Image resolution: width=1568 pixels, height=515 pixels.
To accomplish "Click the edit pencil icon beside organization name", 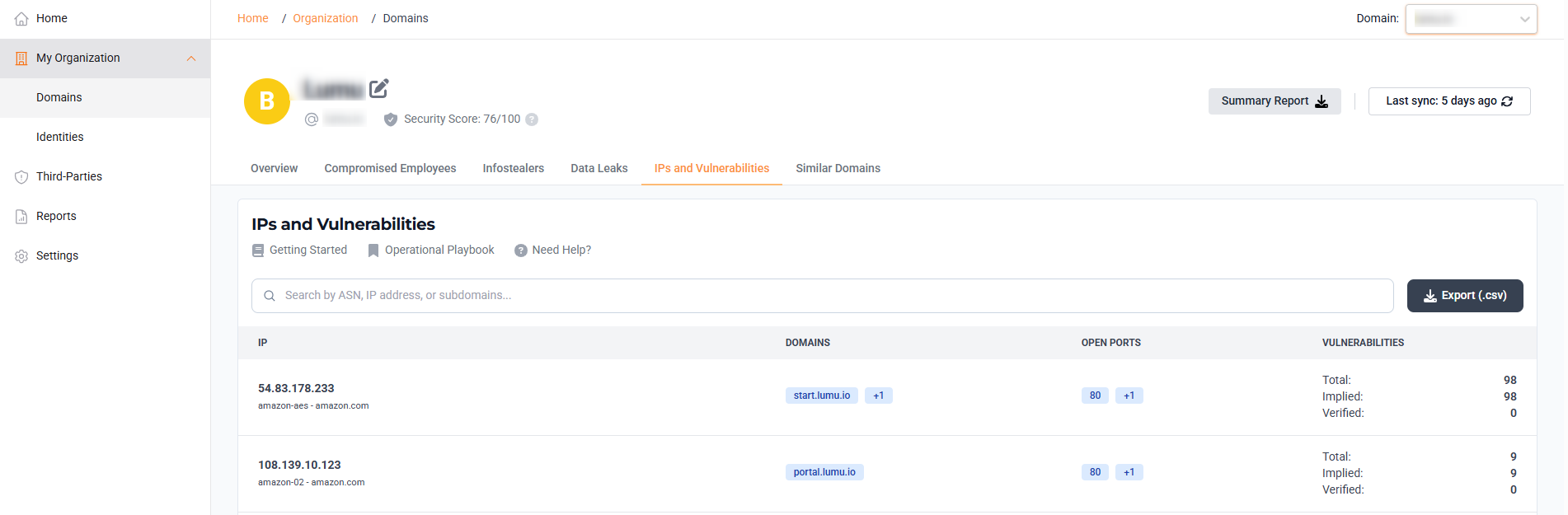I will point(378,88).
